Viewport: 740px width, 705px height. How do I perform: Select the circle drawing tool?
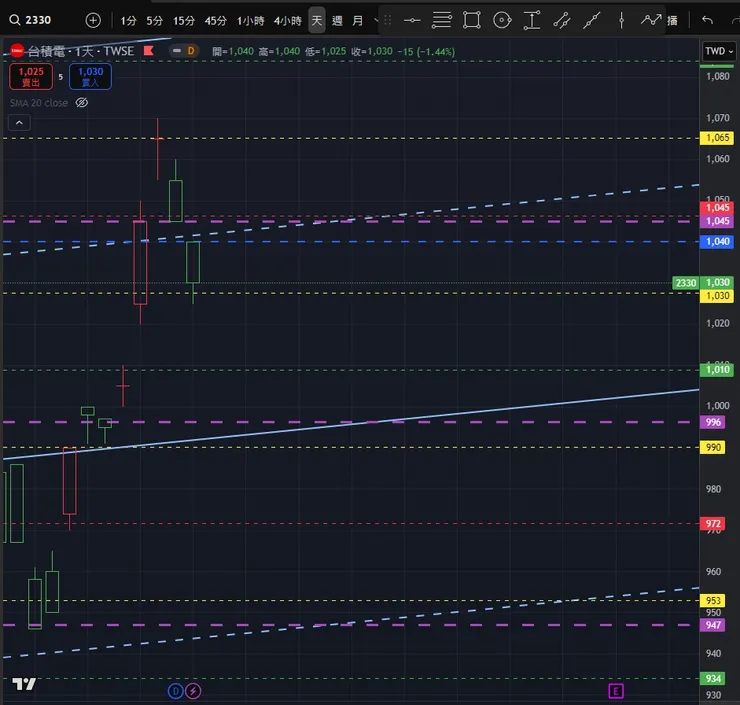pos(502,20)
